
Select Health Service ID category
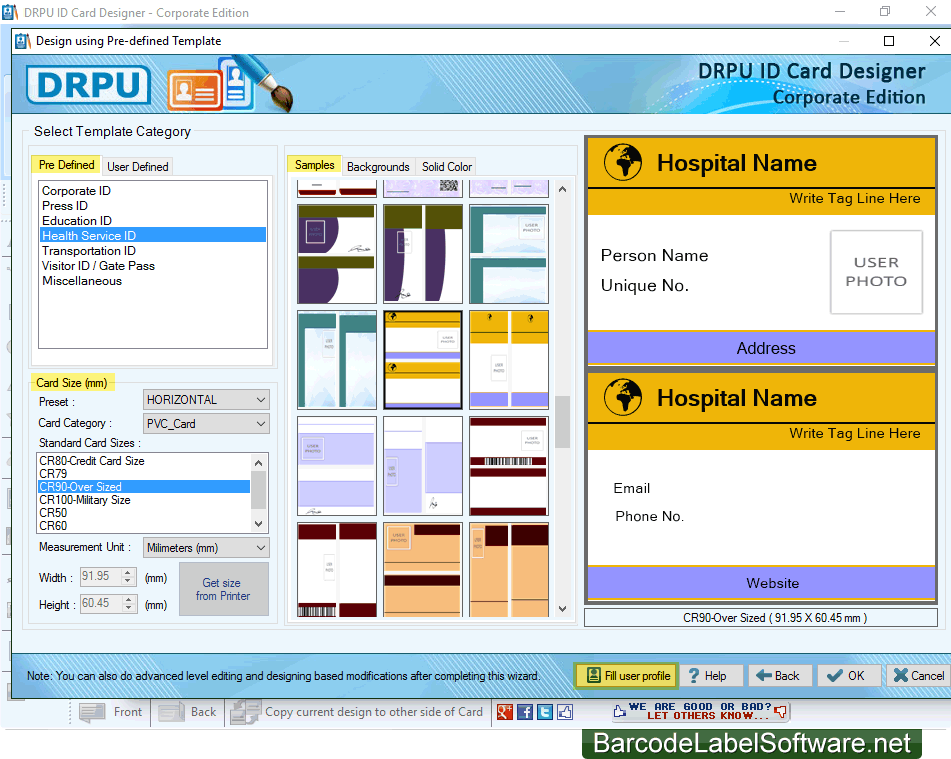pyautogui.click(x=153, y=235)
